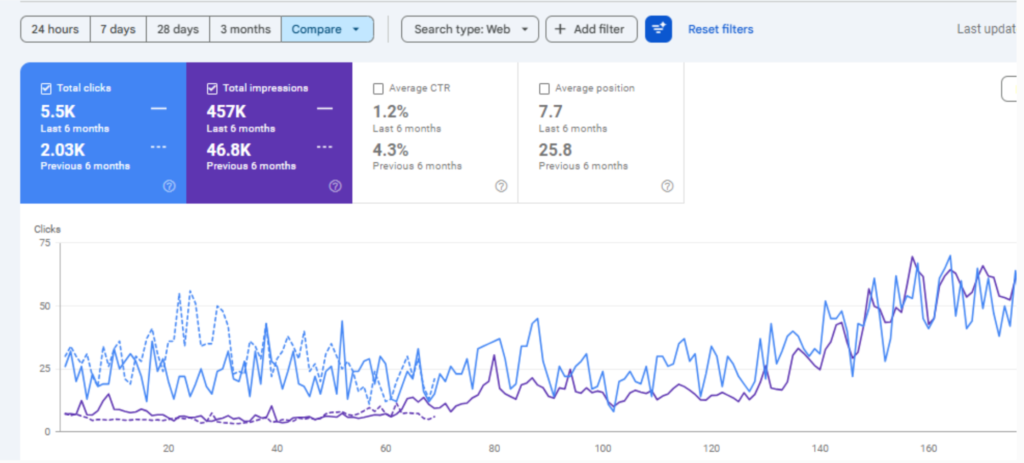This screenshot has height=463, width=1024.
Task: Click the blue filter sparkle icon
Action: (x=658, y=29)
